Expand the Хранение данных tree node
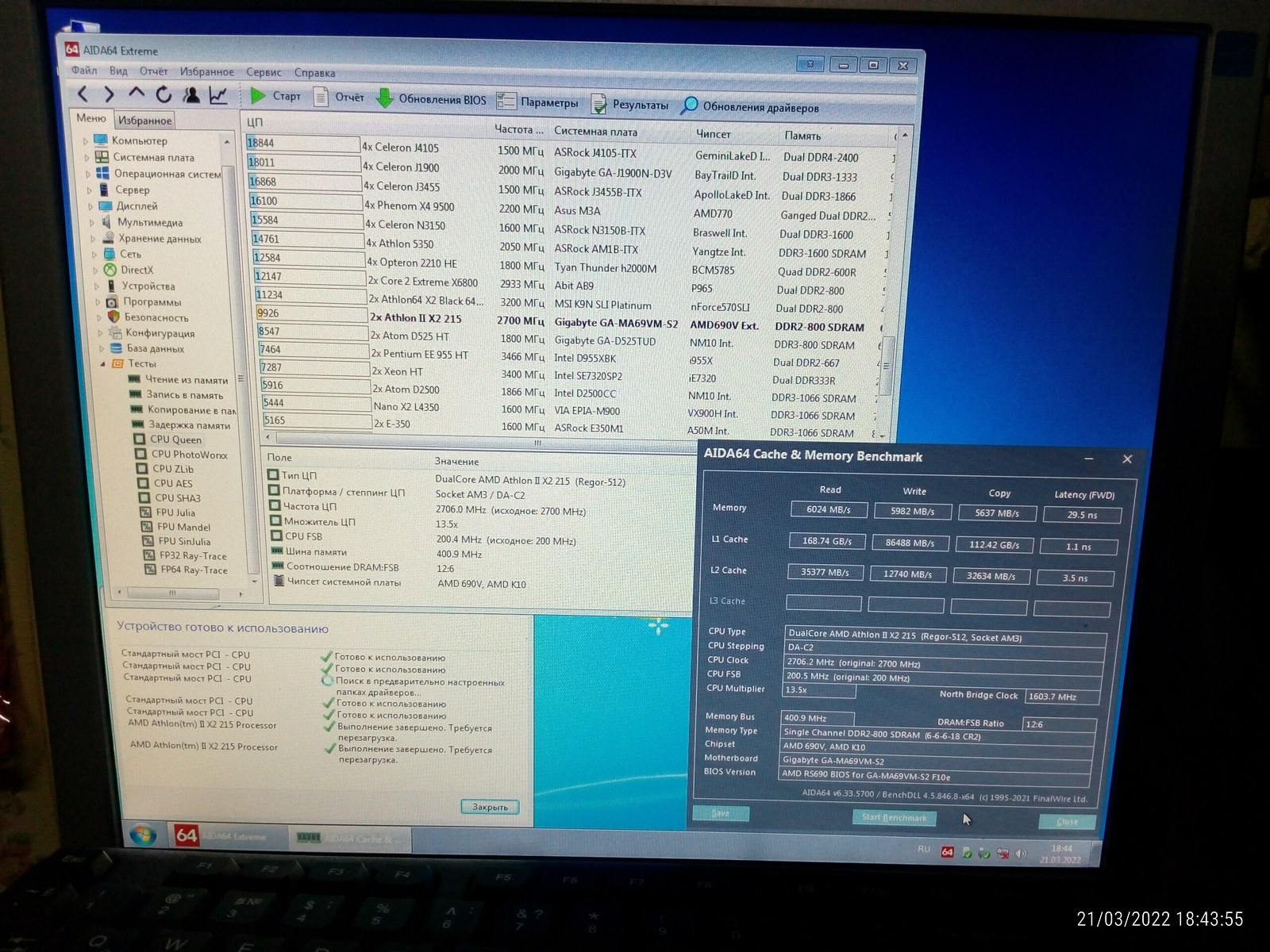 (x=94, y=238)
